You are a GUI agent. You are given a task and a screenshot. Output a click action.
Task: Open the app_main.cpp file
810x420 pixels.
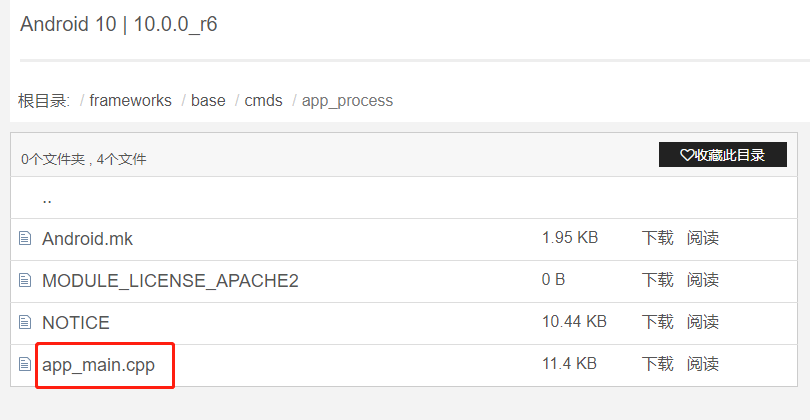tap(98, 365)
